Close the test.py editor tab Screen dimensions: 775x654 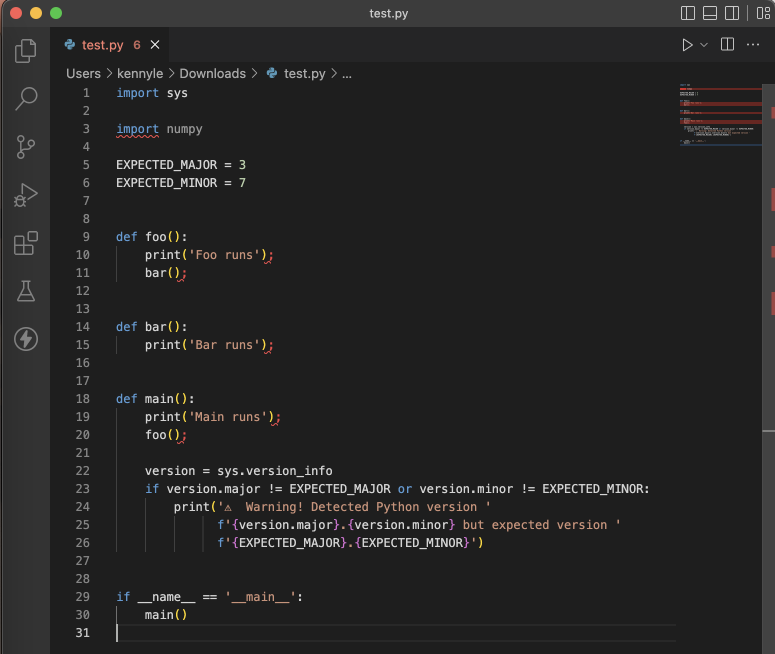pyautogui.click(x=155, y=45)
